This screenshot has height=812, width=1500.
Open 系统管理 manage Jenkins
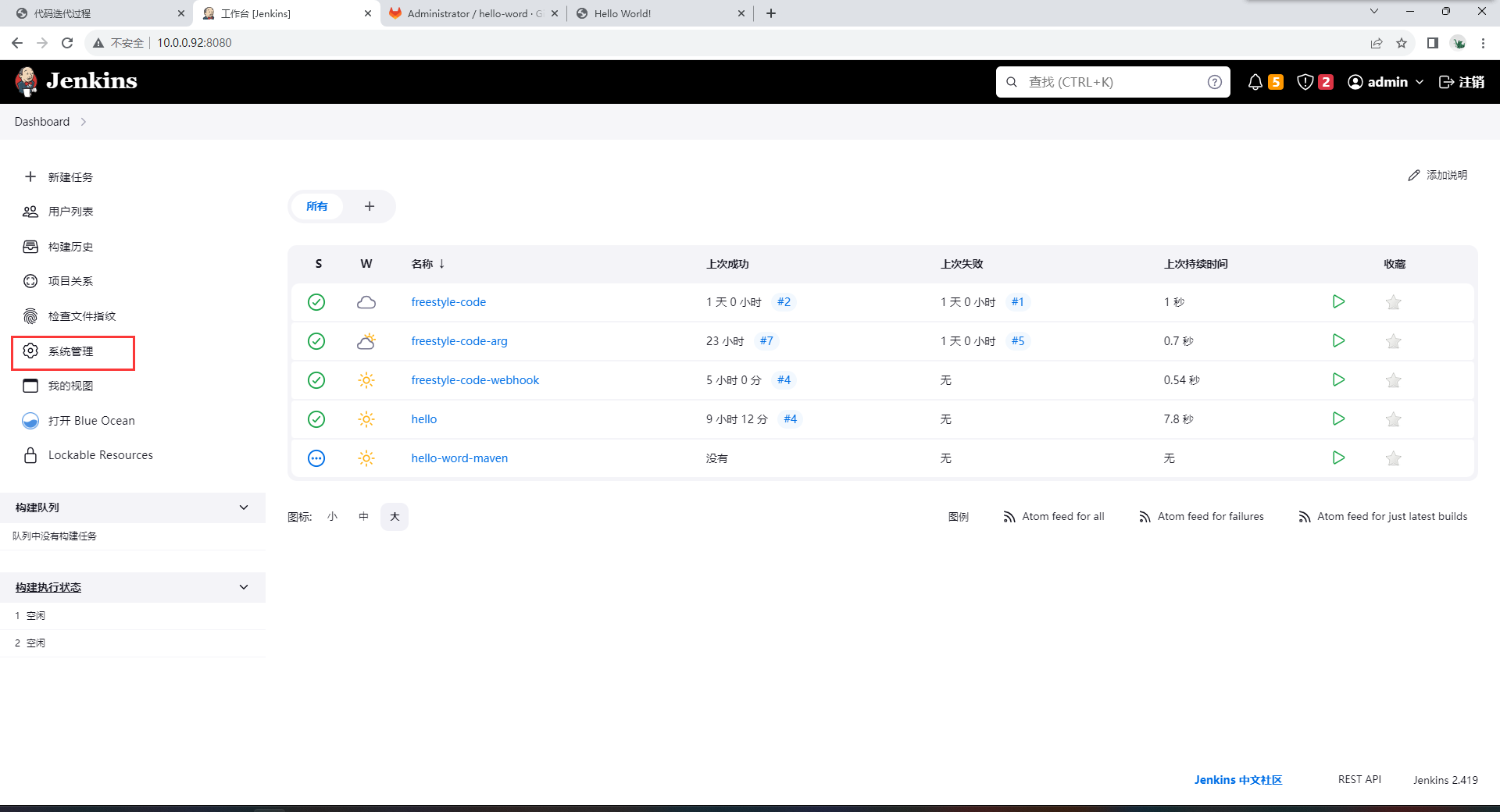[59, 351]
